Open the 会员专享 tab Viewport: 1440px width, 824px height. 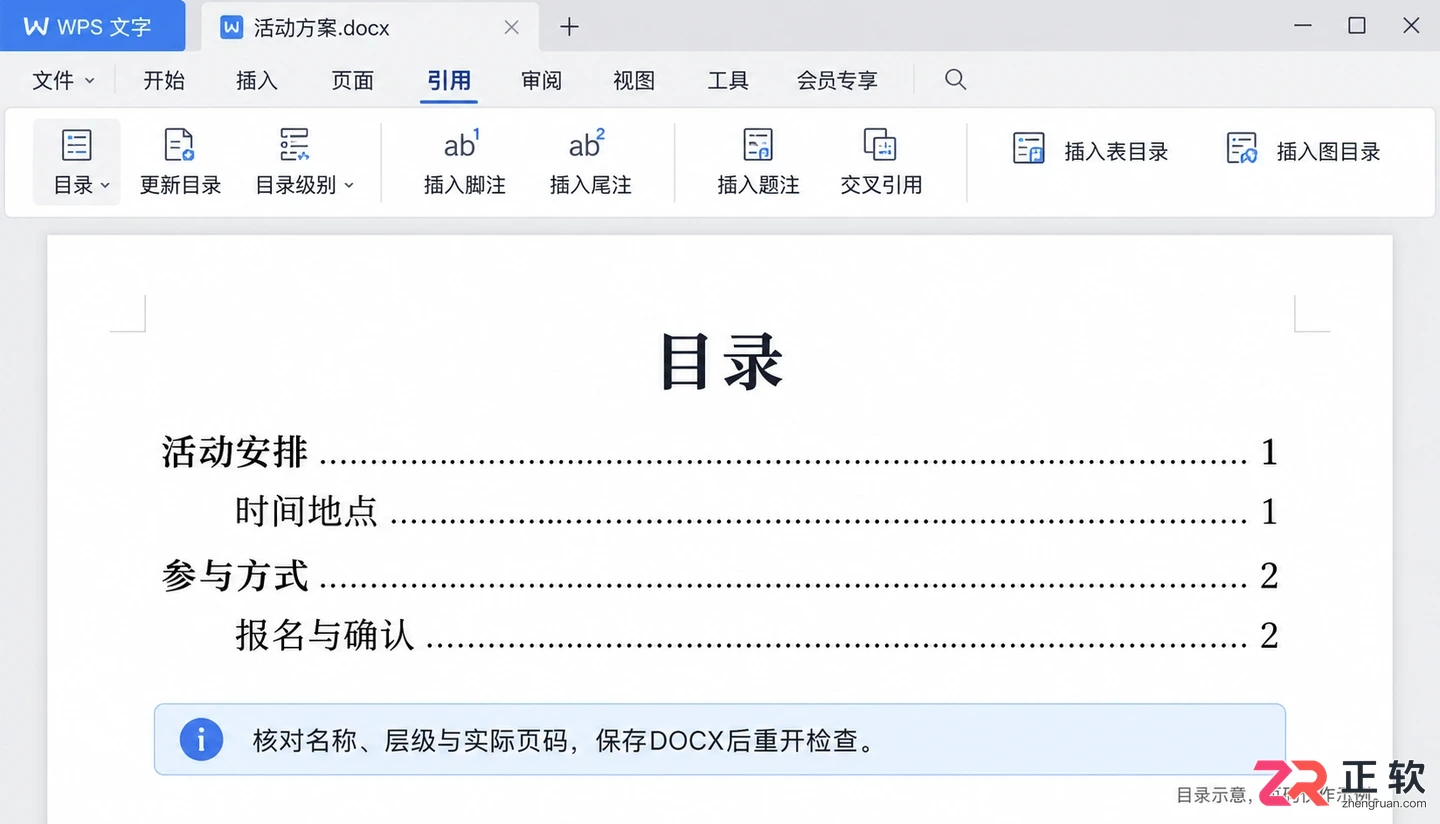[x=837, y=81]
